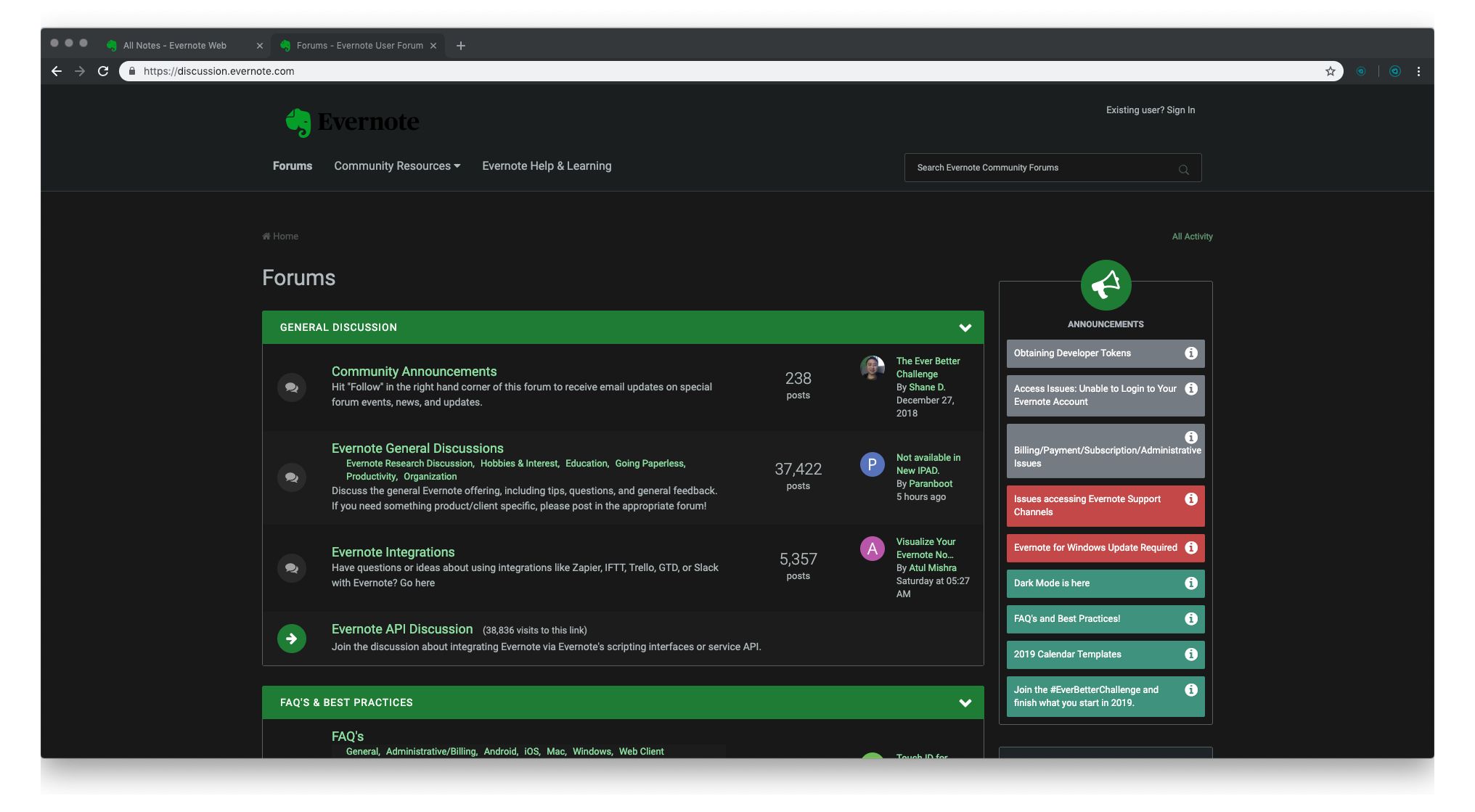Open Community Announcements forum
1475x812 pixels.
click(x=414, y=372)
